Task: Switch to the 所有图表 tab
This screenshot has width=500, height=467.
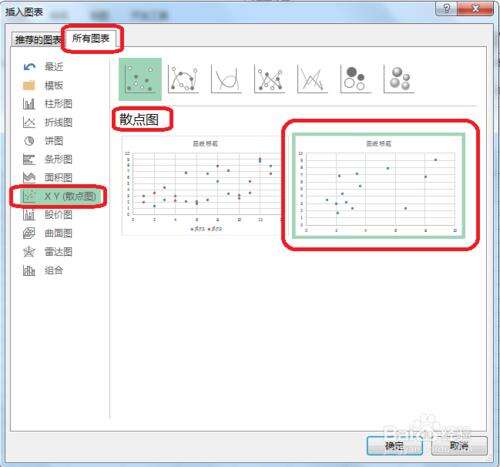Action: 90,38
